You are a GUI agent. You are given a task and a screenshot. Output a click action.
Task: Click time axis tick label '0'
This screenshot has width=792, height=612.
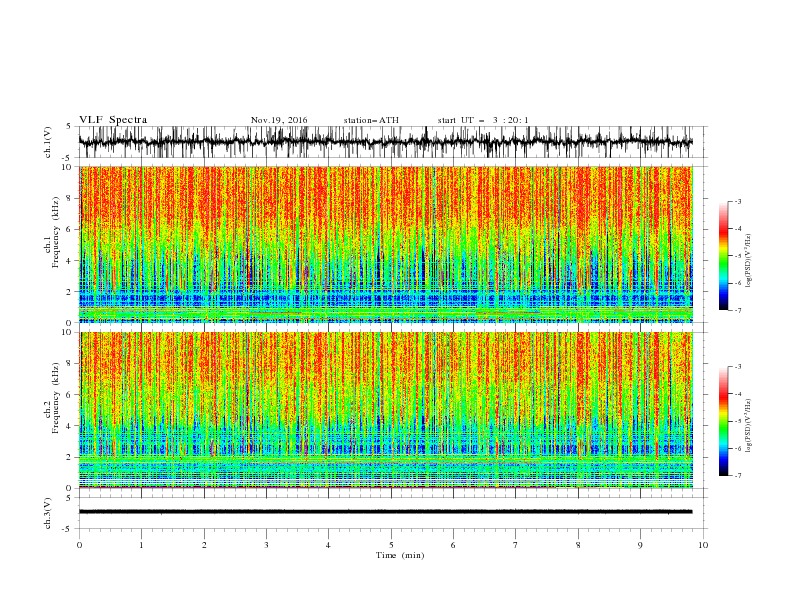coord(79,545)
